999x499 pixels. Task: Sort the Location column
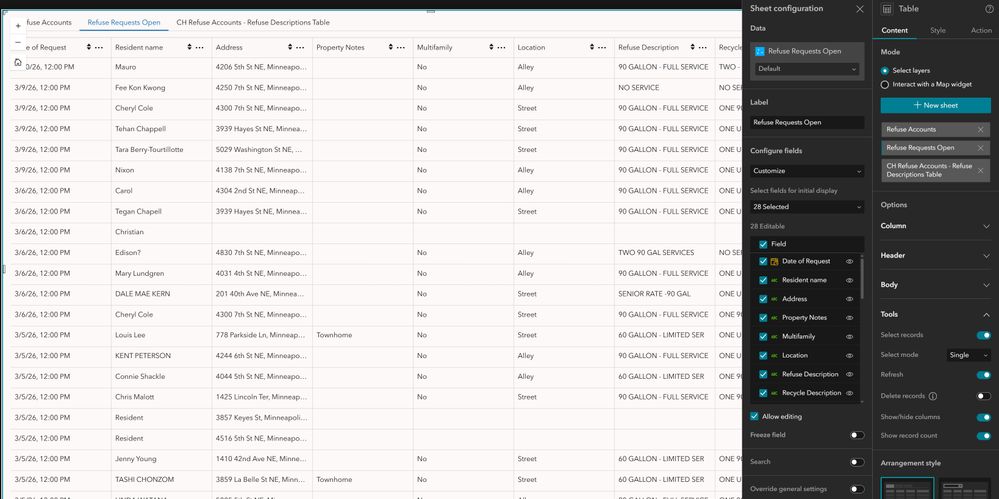pos(592,47)
